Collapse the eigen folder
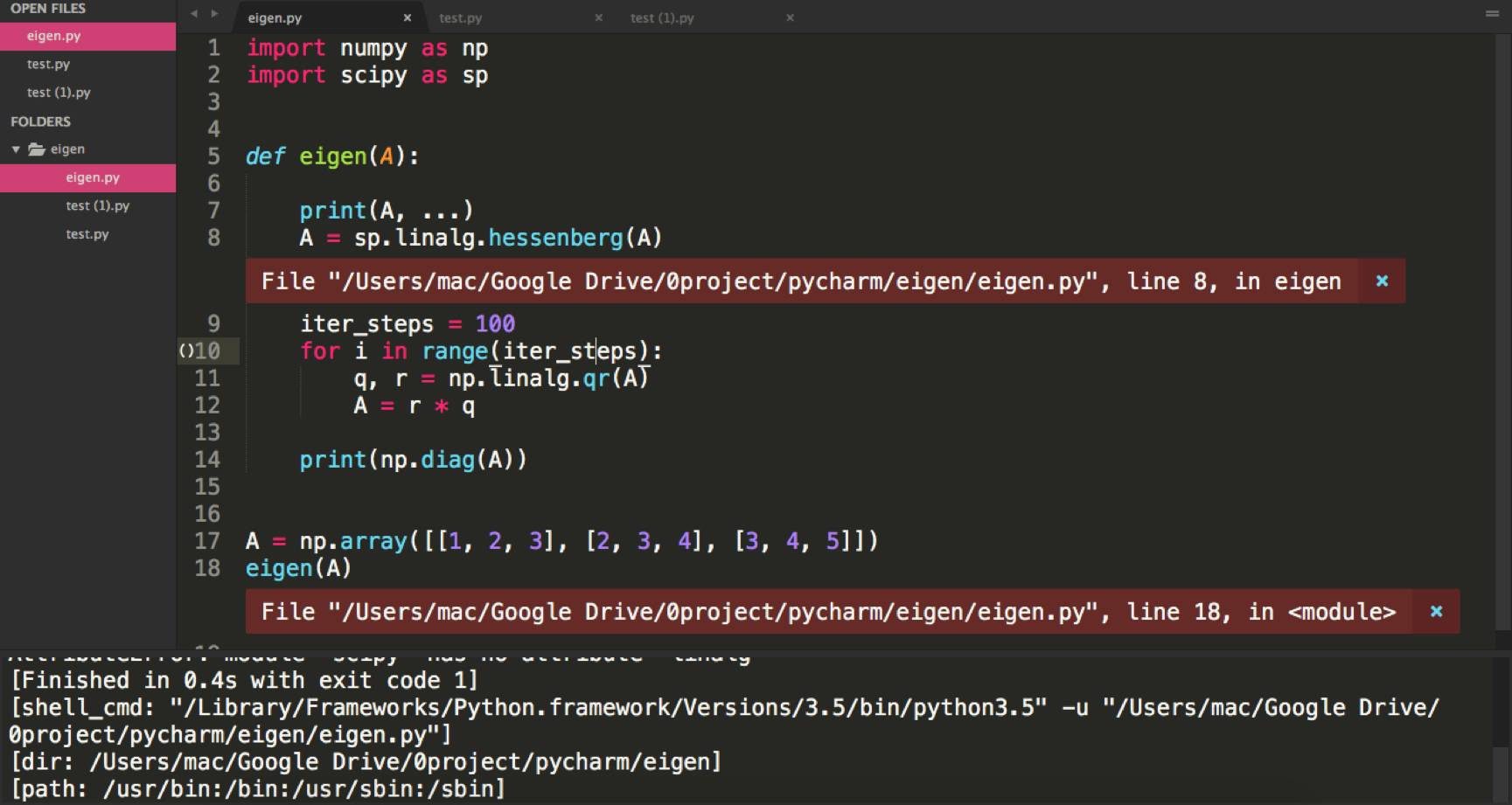 pos(16,149)
